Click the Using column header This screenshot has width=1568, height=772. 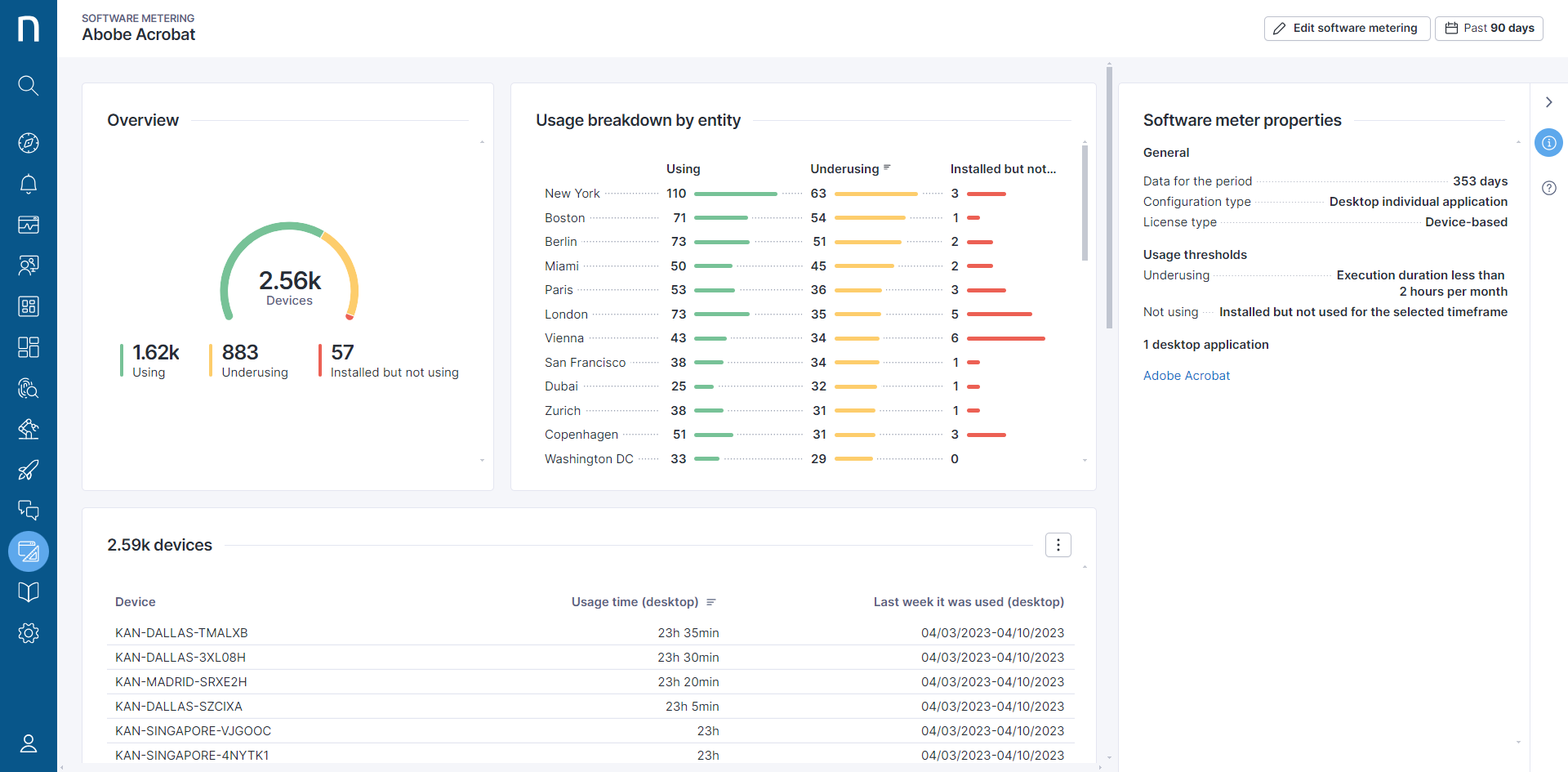click(683, 169)
